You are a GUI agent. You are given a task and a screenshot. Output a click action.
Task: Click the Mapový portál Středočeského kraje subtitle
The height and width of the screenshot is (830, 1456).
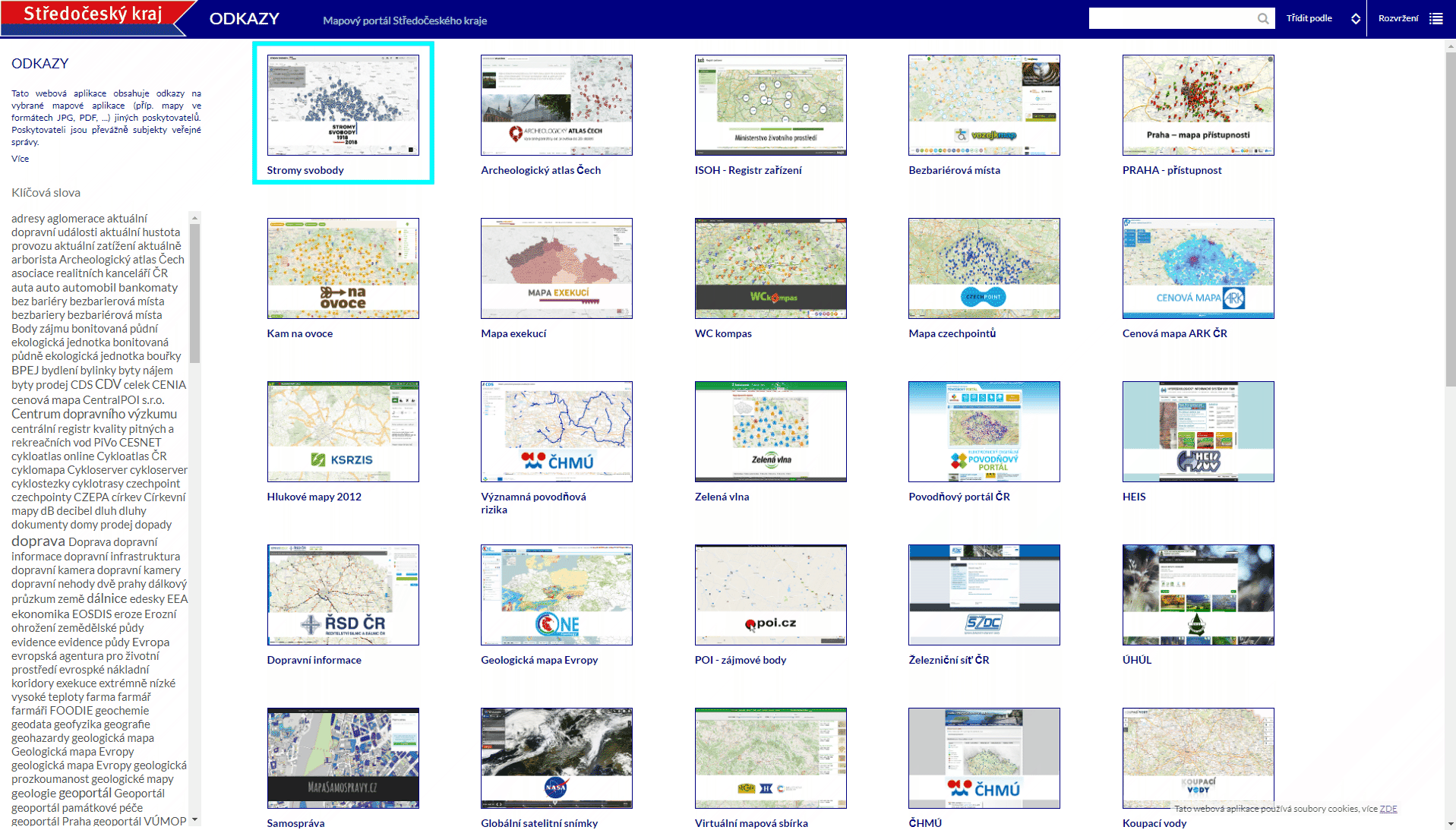coord(405,21)
